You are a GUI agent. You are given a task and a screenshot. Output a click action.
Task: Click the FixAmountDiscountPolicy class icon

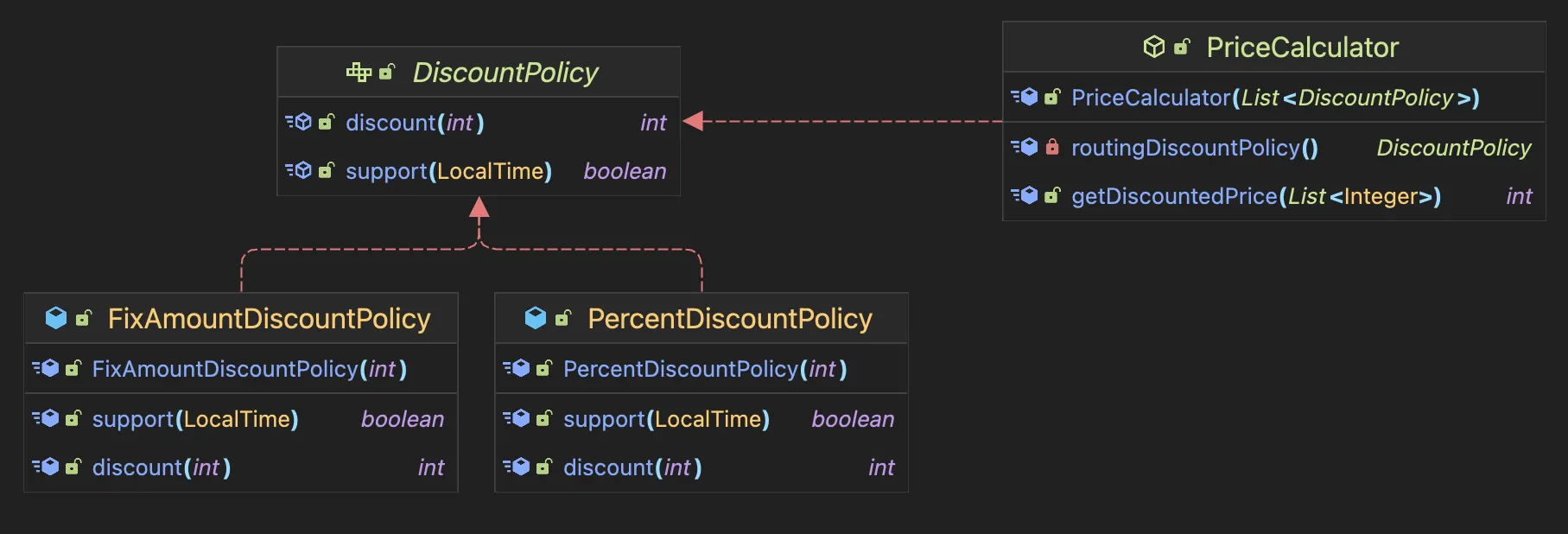pos(56,318)
